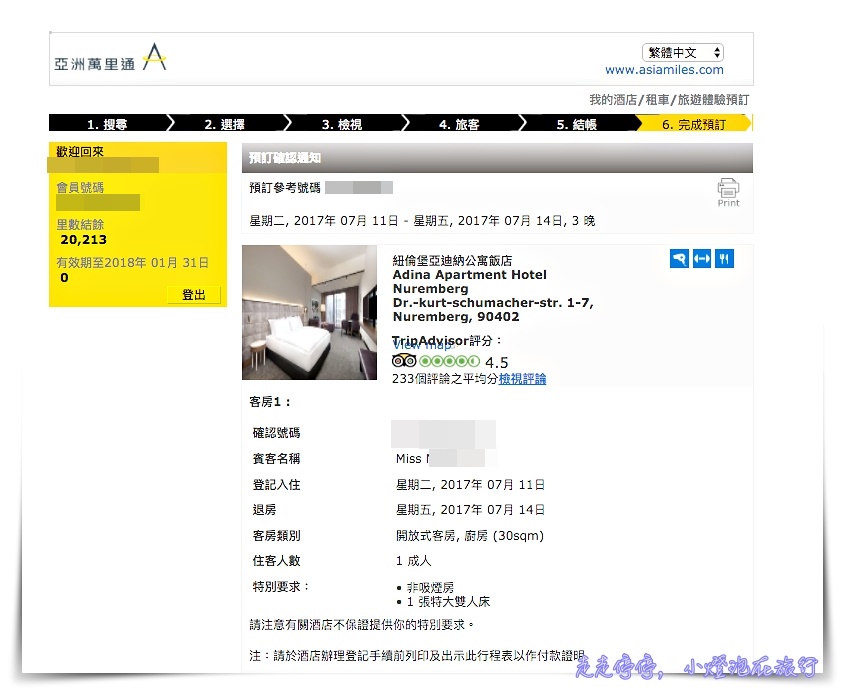The image size is (846, 696).
Task: Click the 1 張特大雙人床 request item
Action: (x=448, y=602)
